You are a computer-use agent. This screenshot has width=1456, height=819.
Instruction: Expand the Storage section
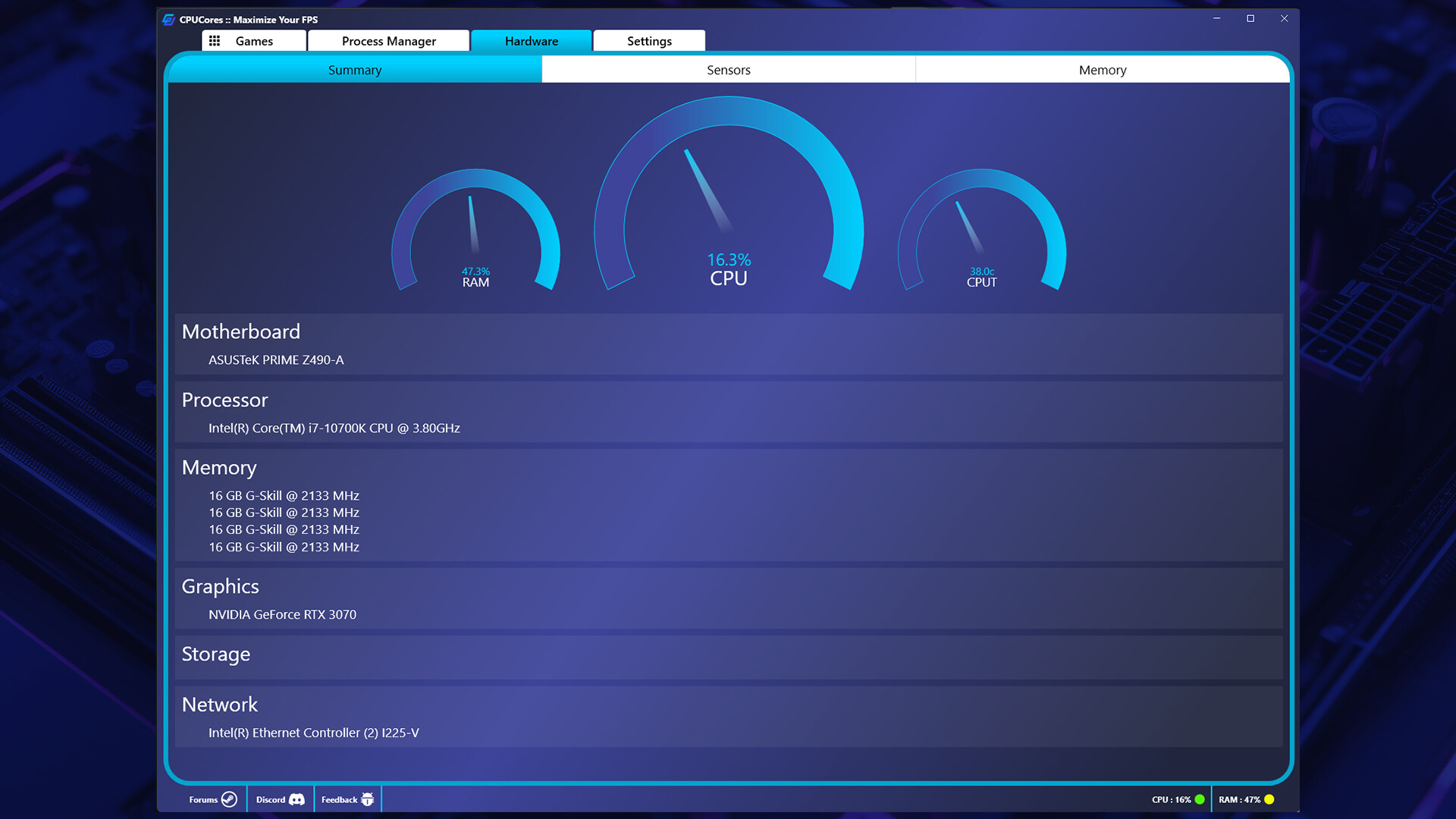(x=215, y=654)
